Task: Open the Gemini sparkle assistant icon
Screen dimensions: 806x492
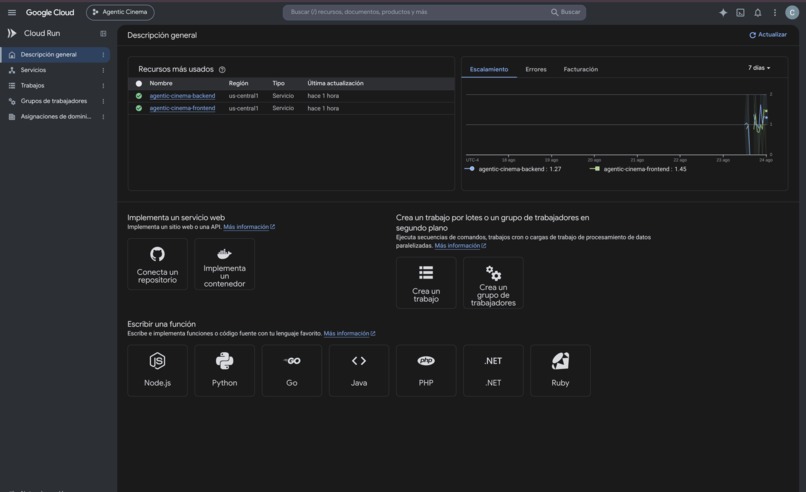Action: click(723, 12)
